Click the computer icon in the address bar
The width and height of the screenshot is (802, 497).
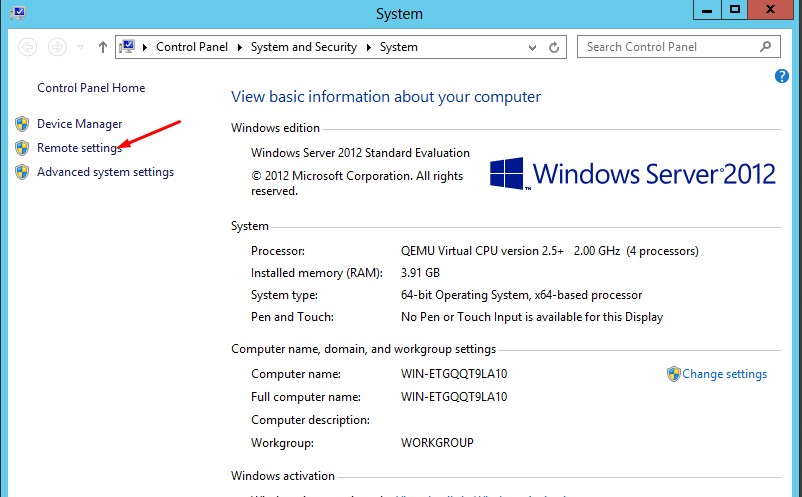click(x=129, y=47)
